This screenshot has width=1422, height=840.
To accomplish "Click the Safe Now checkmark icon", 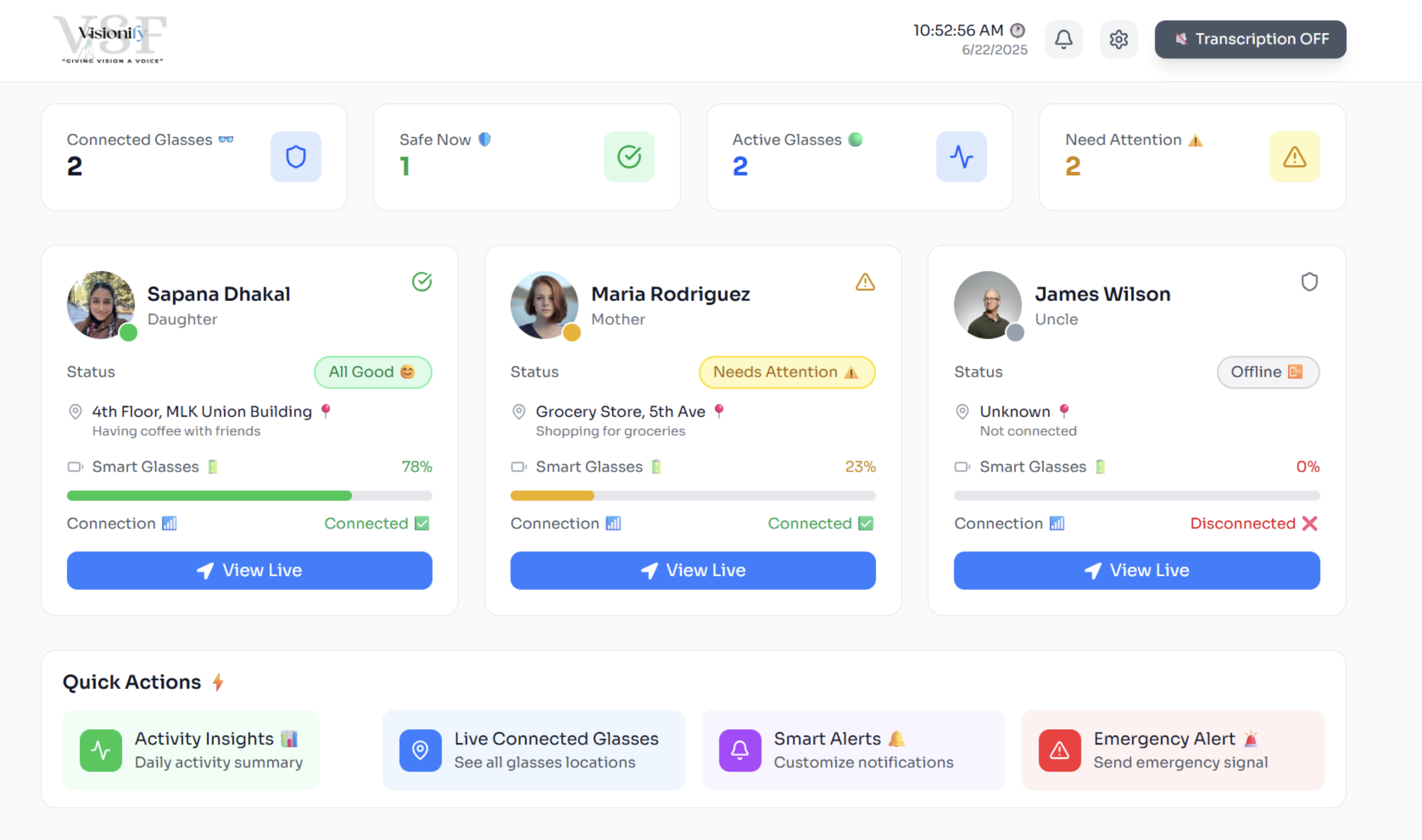I will (629, 157).
